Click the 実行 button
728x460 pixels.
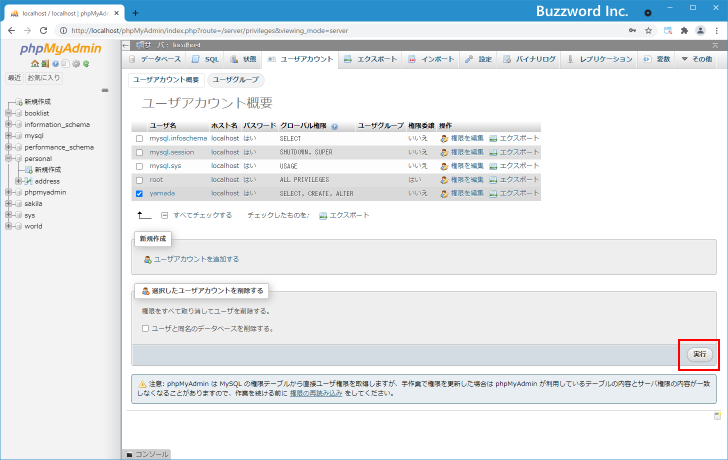click(x=699, y=354)
